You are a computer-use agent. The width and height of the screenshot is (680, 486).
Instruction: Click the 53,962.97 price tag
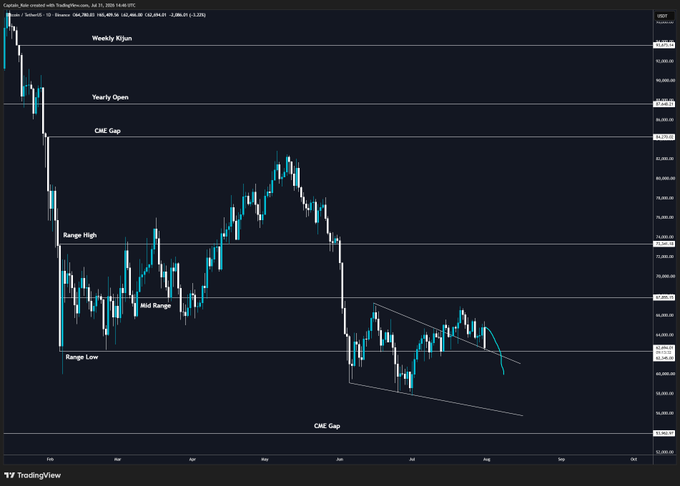coord(664,433)
